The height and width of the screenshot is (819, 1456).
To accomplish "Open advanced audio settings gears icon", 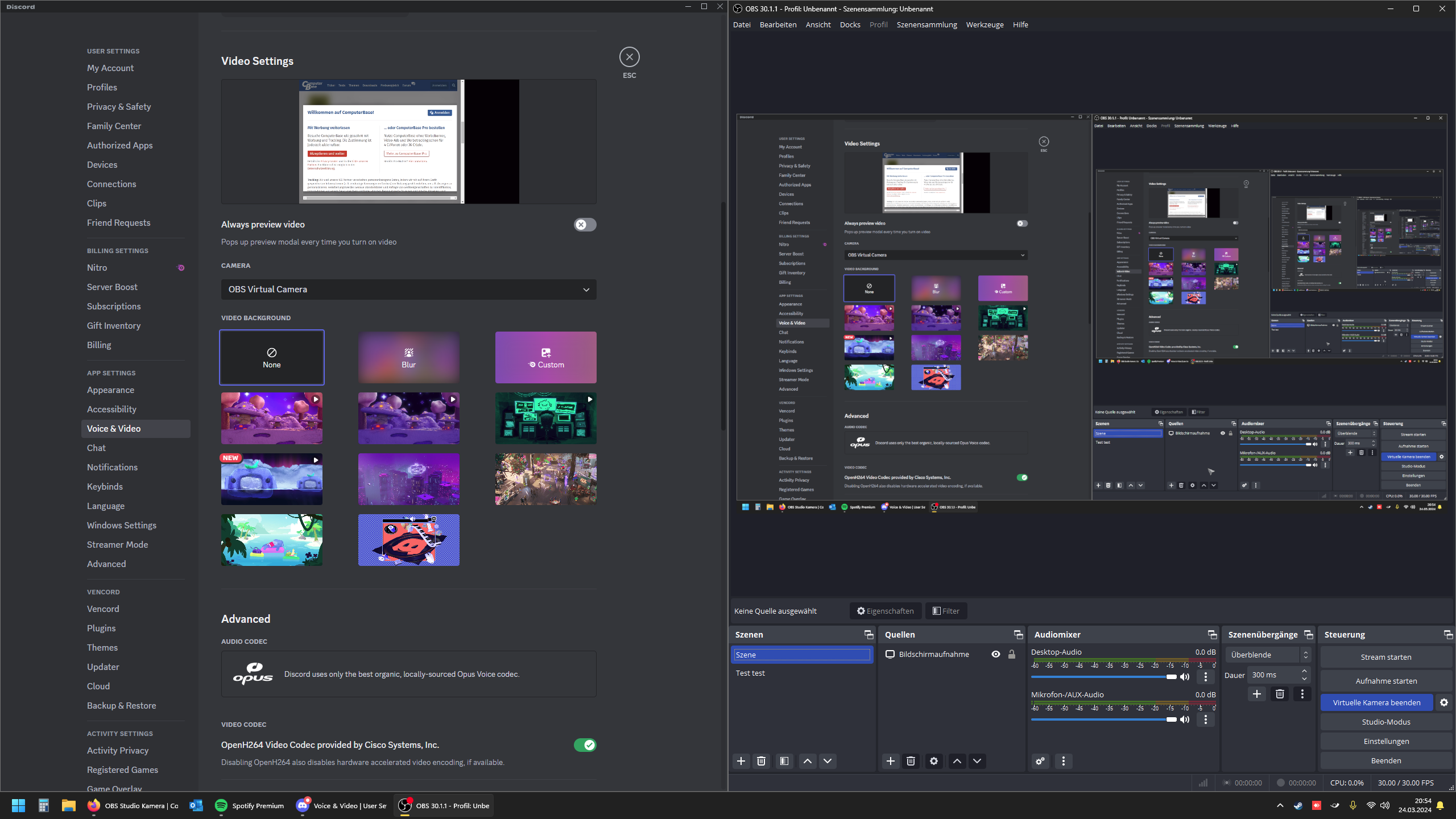I will pos(1040,761).
